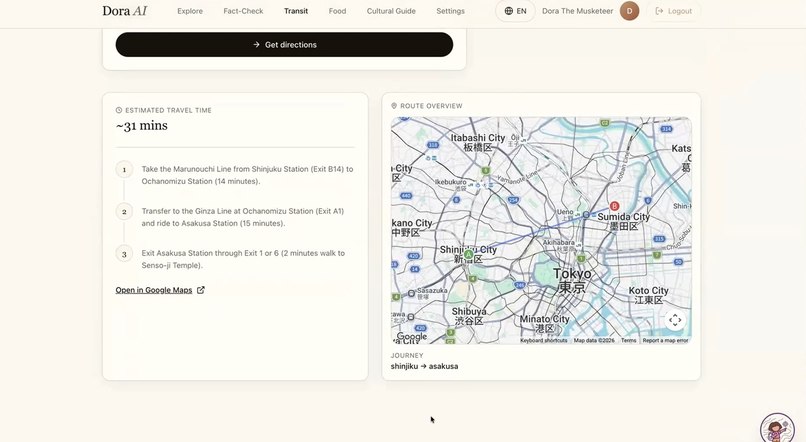Click step 1 number circle
806x442 pixels.
pos(124,170)
